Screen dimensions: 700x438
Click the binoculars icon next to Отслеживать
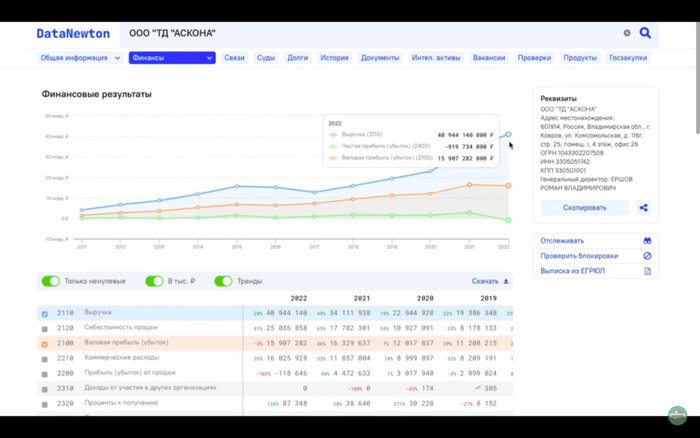[x=647, y=241]
